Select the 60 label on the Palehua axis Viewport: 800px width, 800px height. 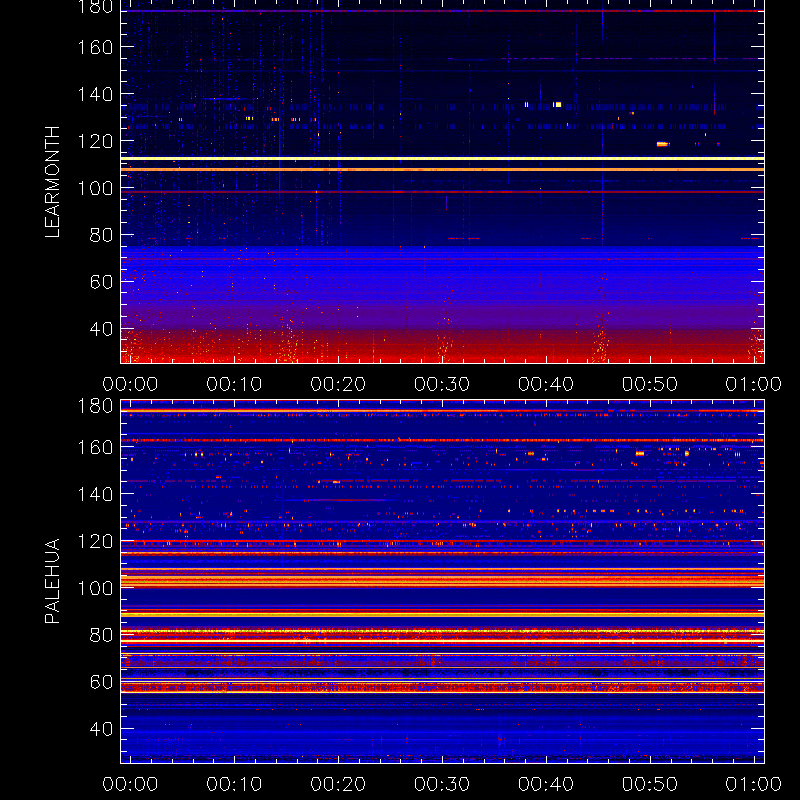pyautogui.click(x=101, y=682)
